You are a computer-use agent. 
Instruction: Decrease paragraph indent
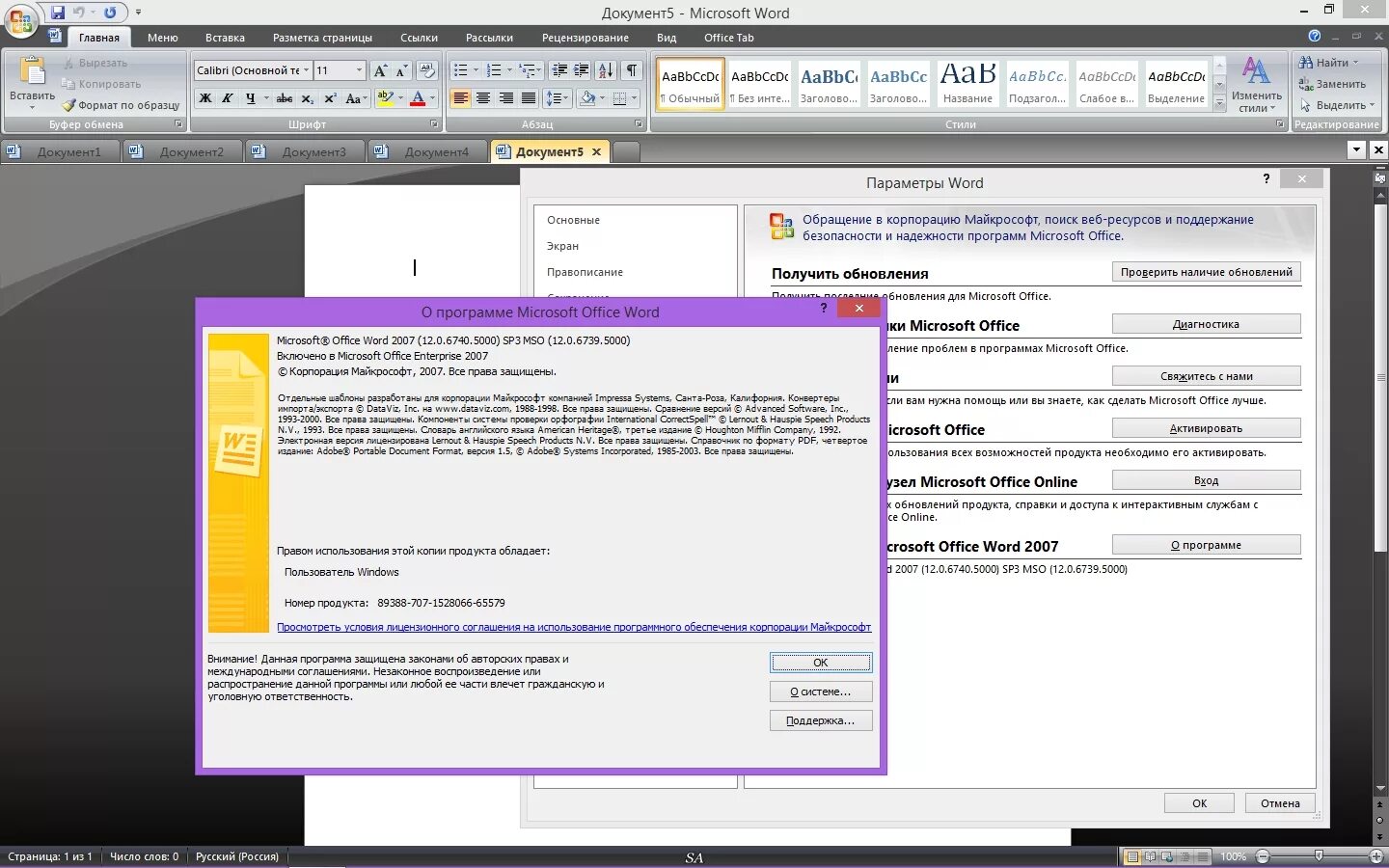559,70
